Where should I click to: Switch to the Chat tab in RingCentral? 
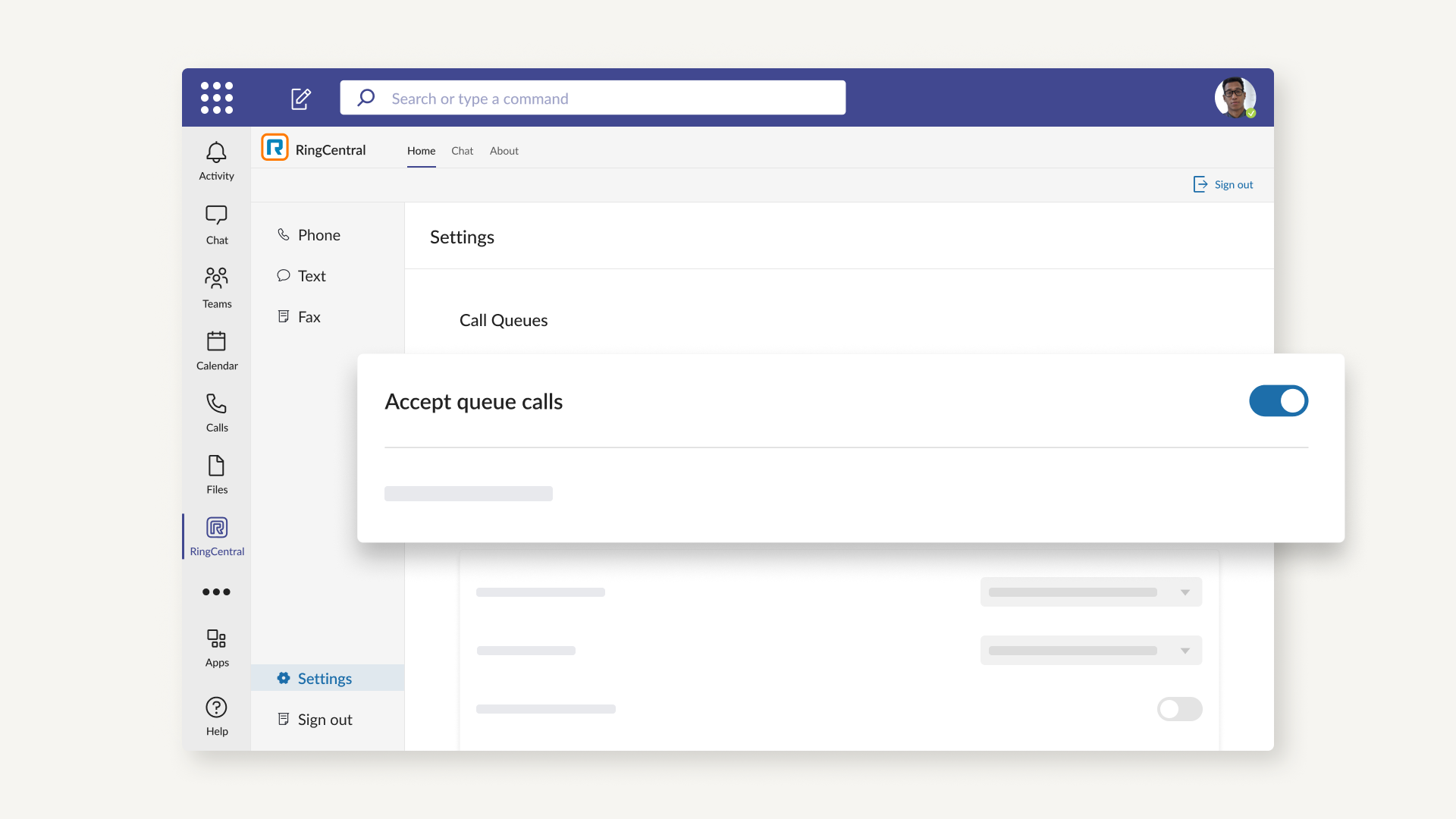462,151
